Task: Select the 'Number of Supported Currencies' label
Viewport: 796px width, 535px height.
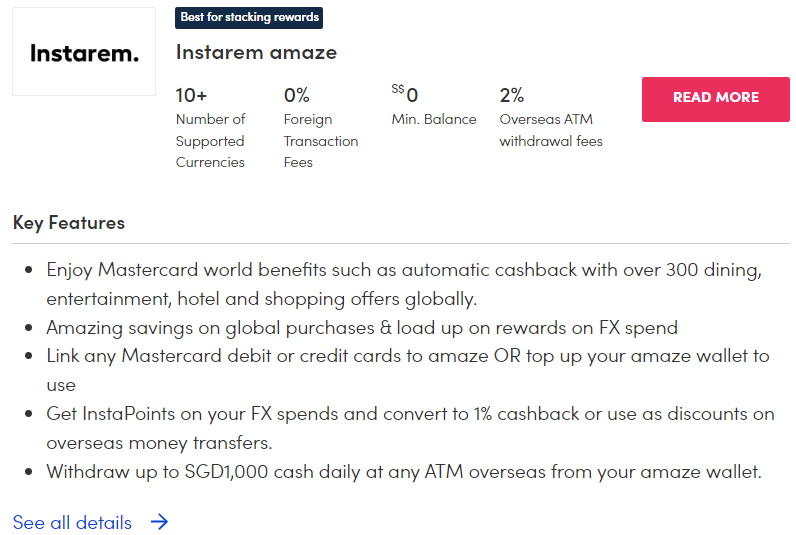Action: click(210, 141)
